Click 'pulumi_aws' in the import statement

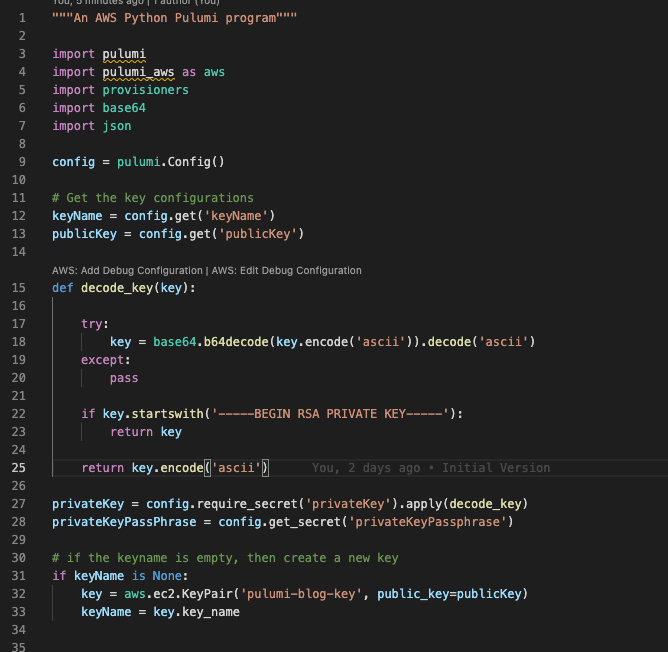[138, 72]
